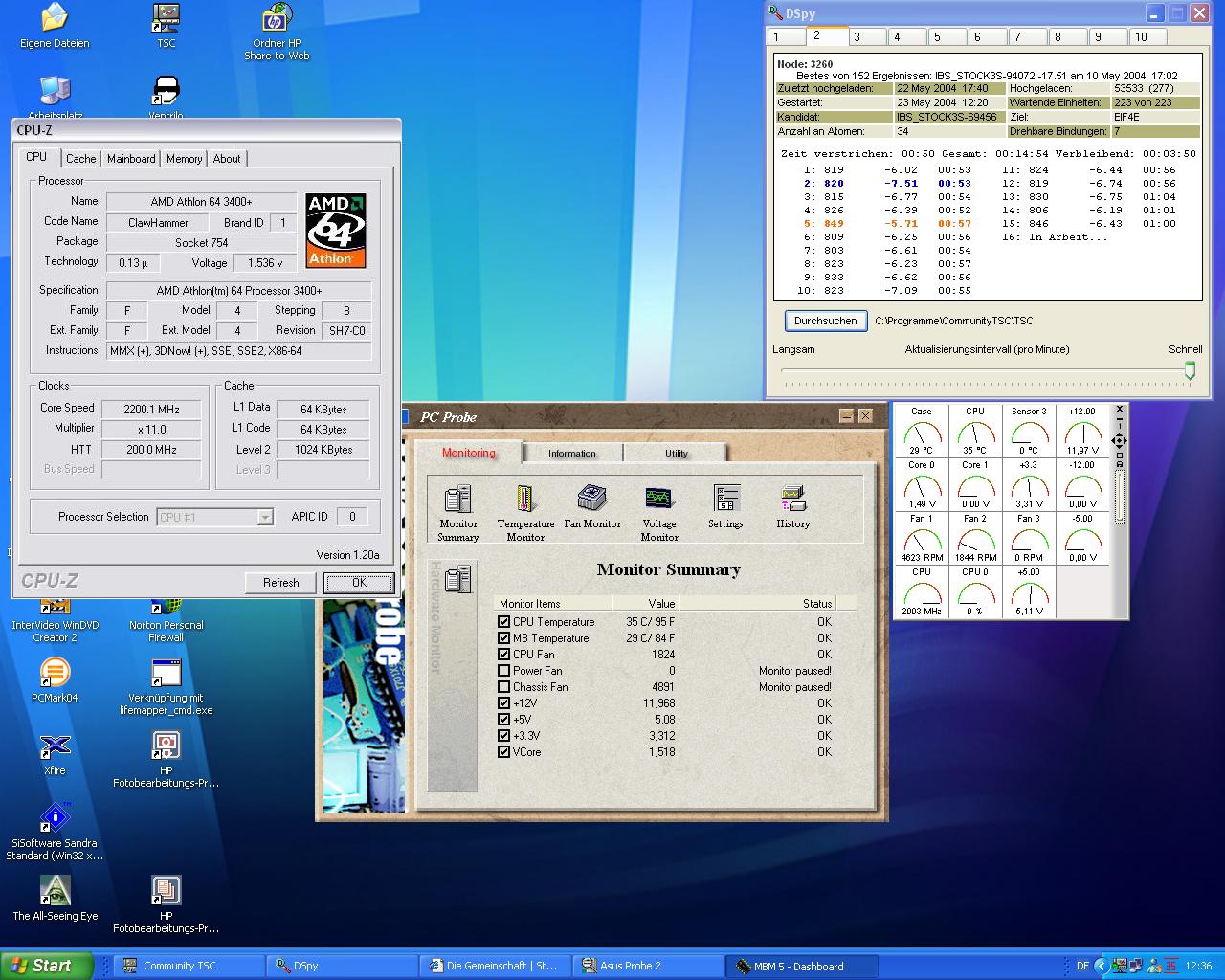Switch to the Utility tab in PC Probe
1225x980 pixels.
tap(676, 454)
